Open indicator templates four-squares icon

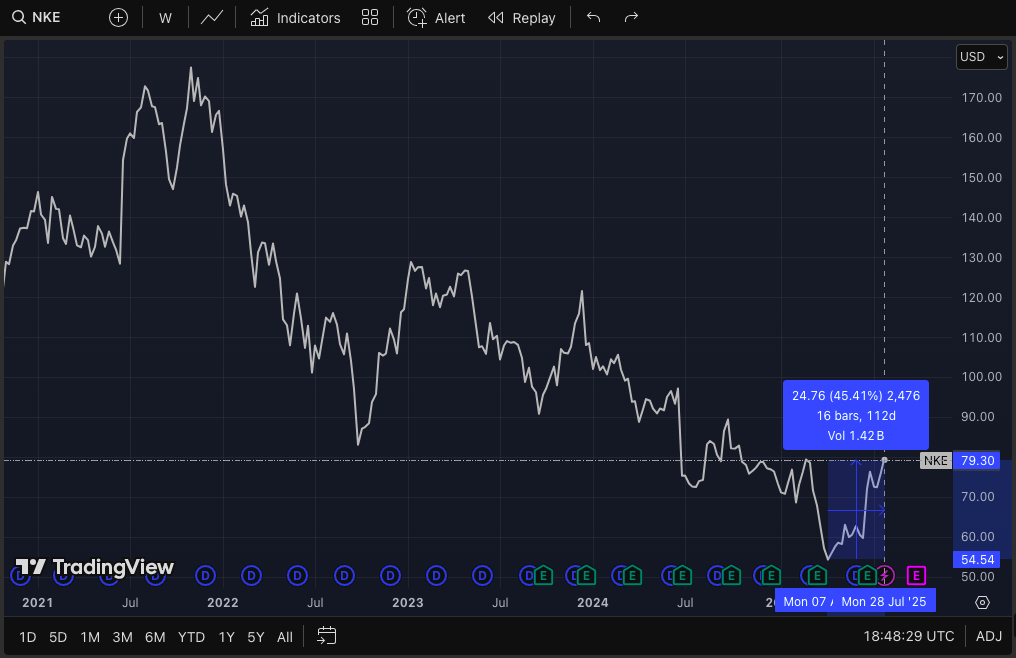[x=370, y=18]
